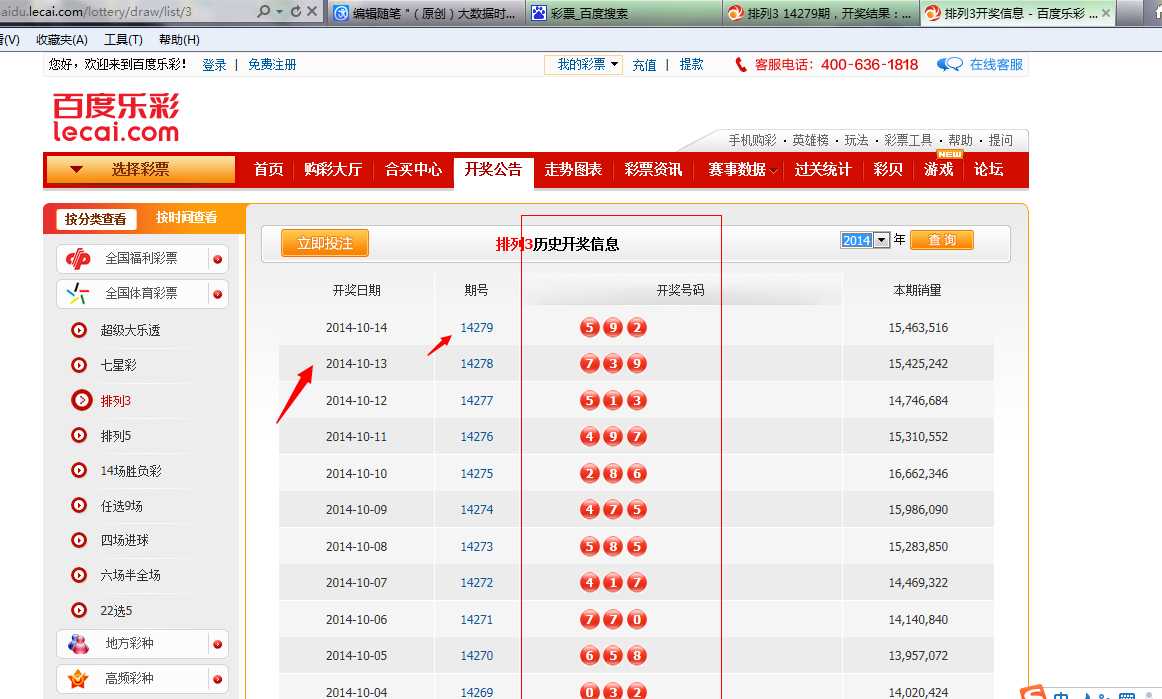Image resolution: width=1162 pixels, height=699 pixels.
Task: Open the 论坛 nav item
Action: pos(989,170)
